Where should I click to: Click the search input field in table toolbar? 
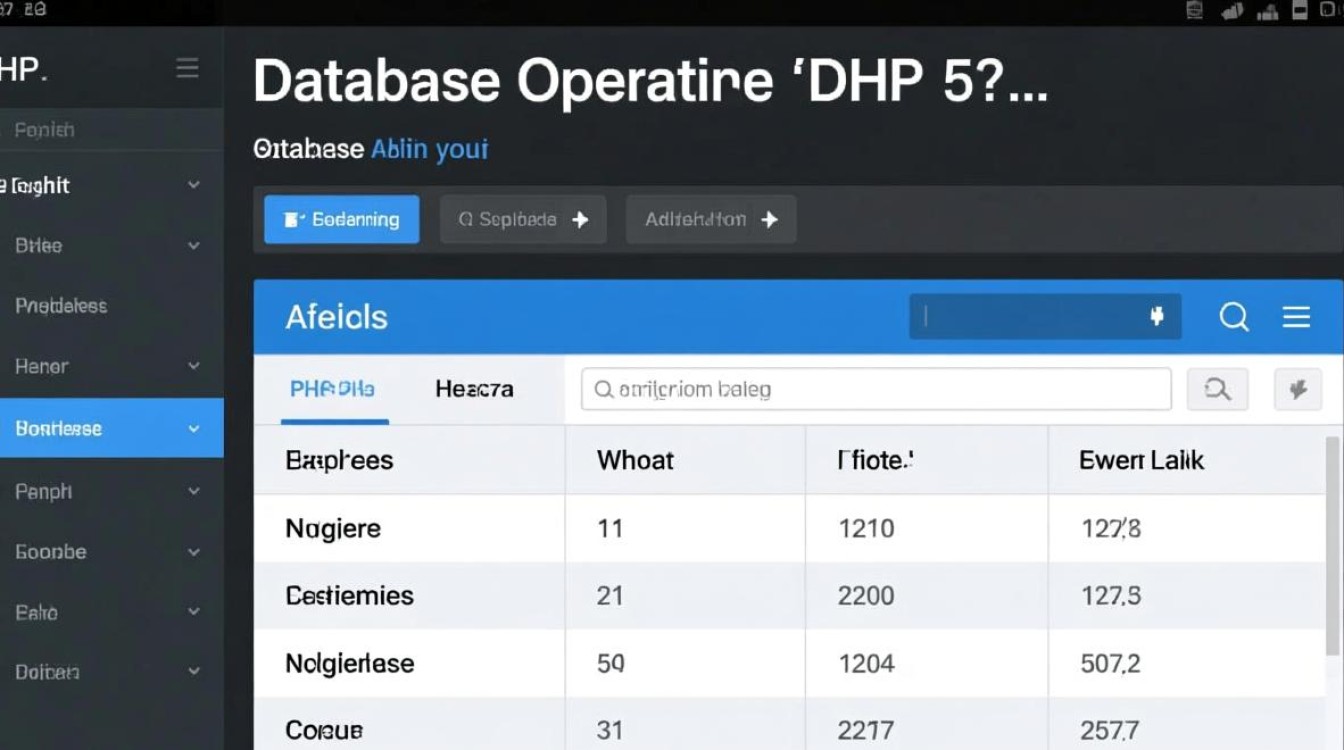click(876, 389)
